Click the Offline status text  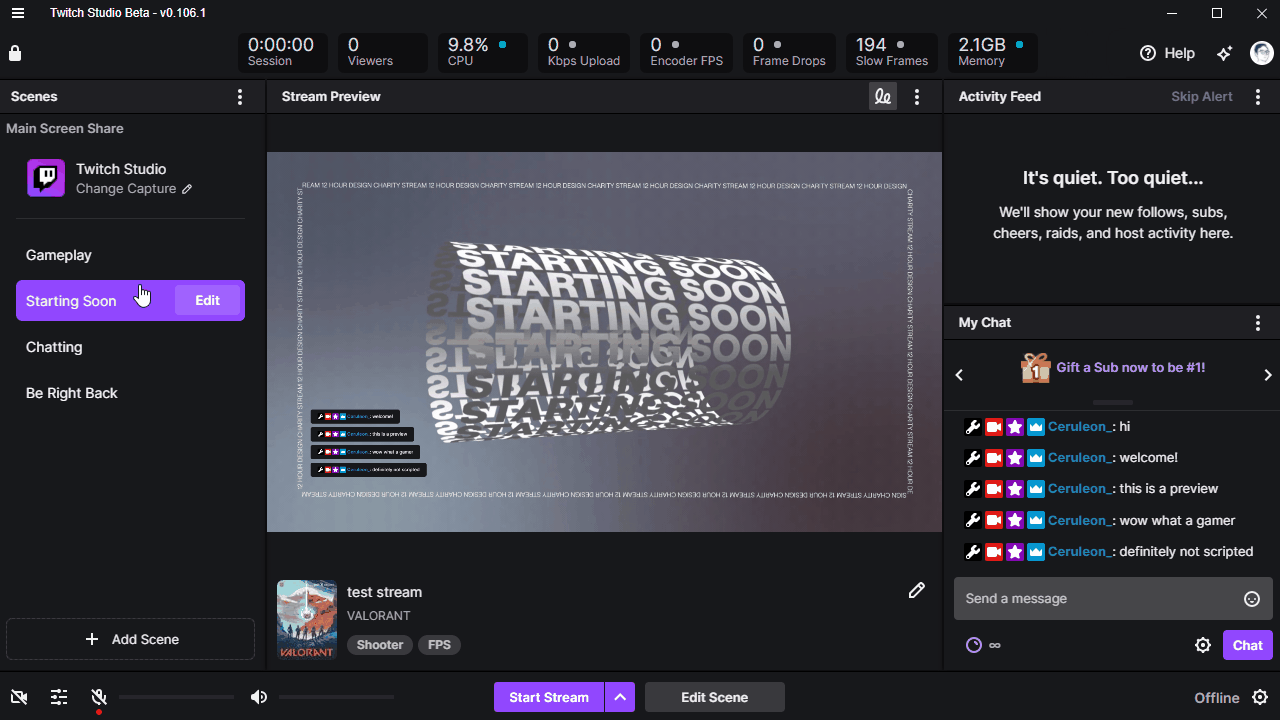[x=1217, y=698]
